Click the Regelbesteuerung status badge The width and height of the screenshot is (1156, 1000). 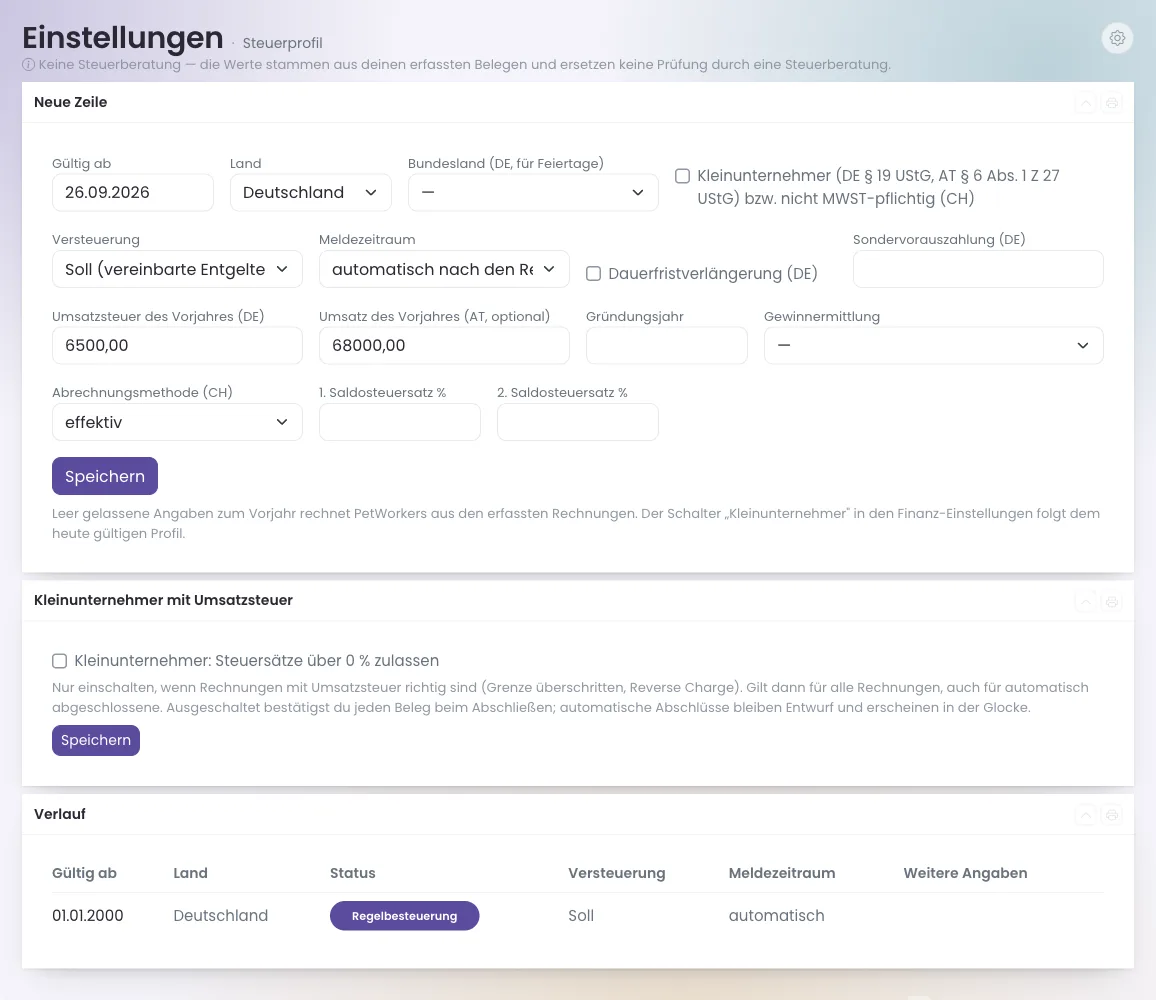[x=404, y=916]
